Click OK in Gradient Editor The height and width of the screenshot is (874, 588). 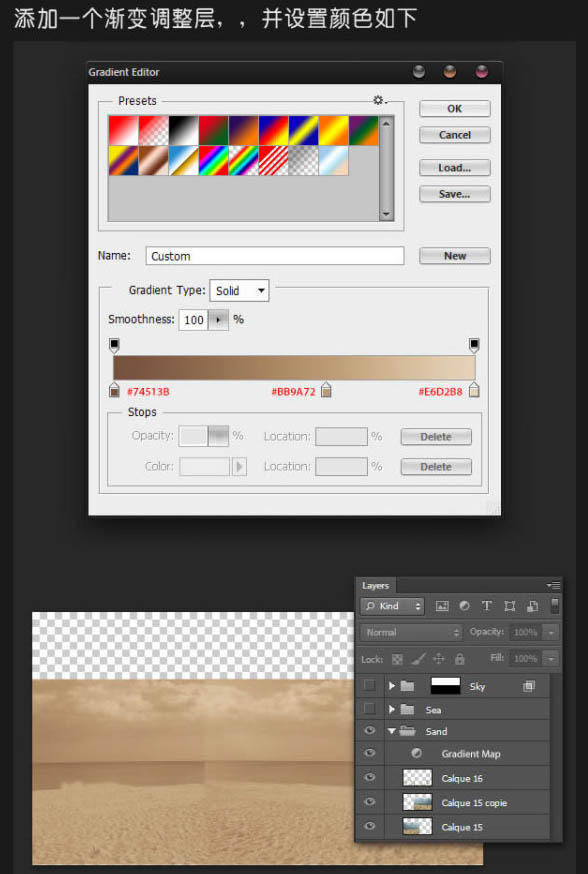point(455,109)
